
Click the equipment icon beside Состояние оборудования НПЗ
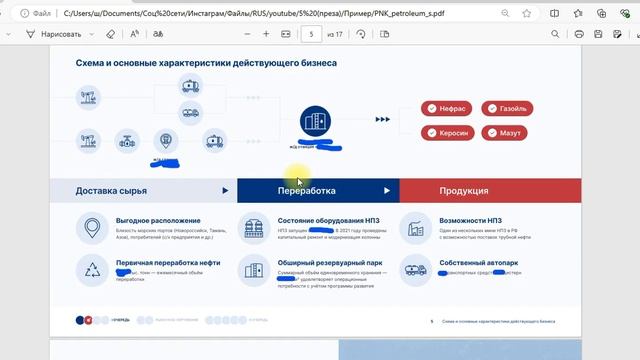(x=253, y=228)
